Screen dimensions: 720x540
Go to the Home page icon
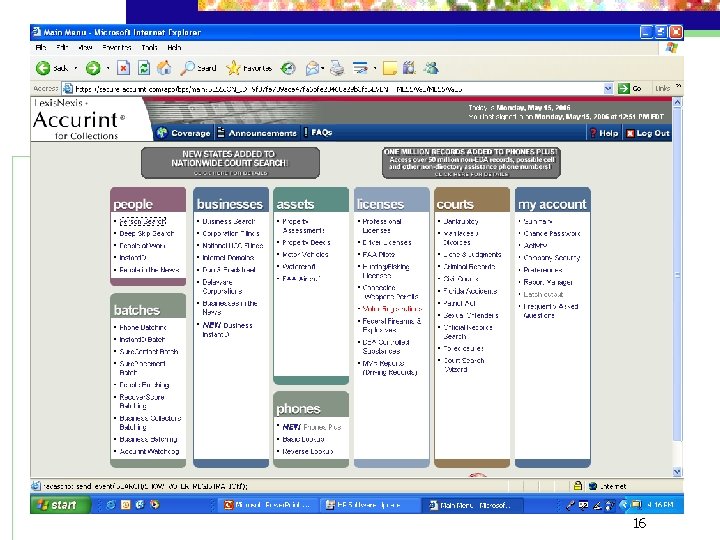click(164, 68)
